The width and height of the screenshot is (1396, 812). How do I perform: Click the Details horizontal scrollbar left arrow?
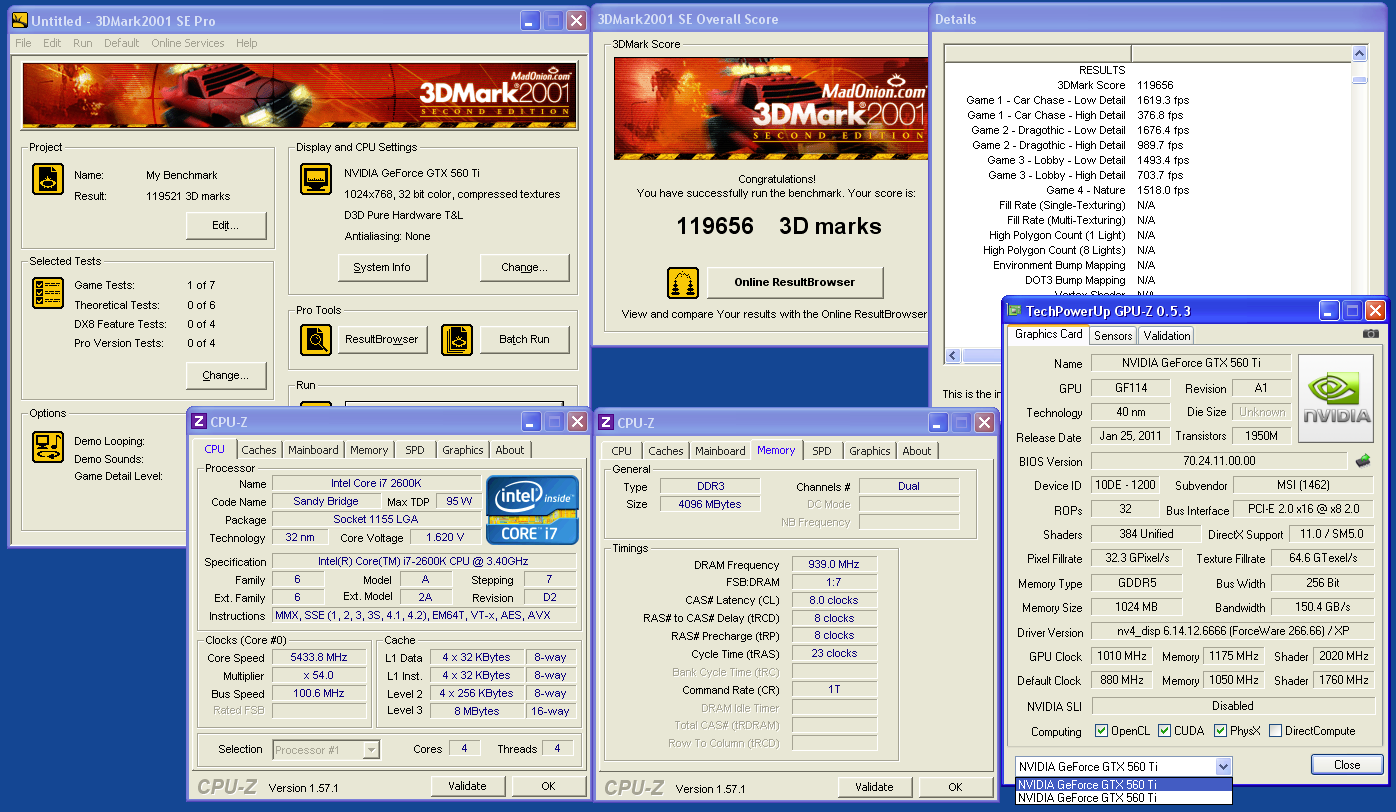pos(953,356)
